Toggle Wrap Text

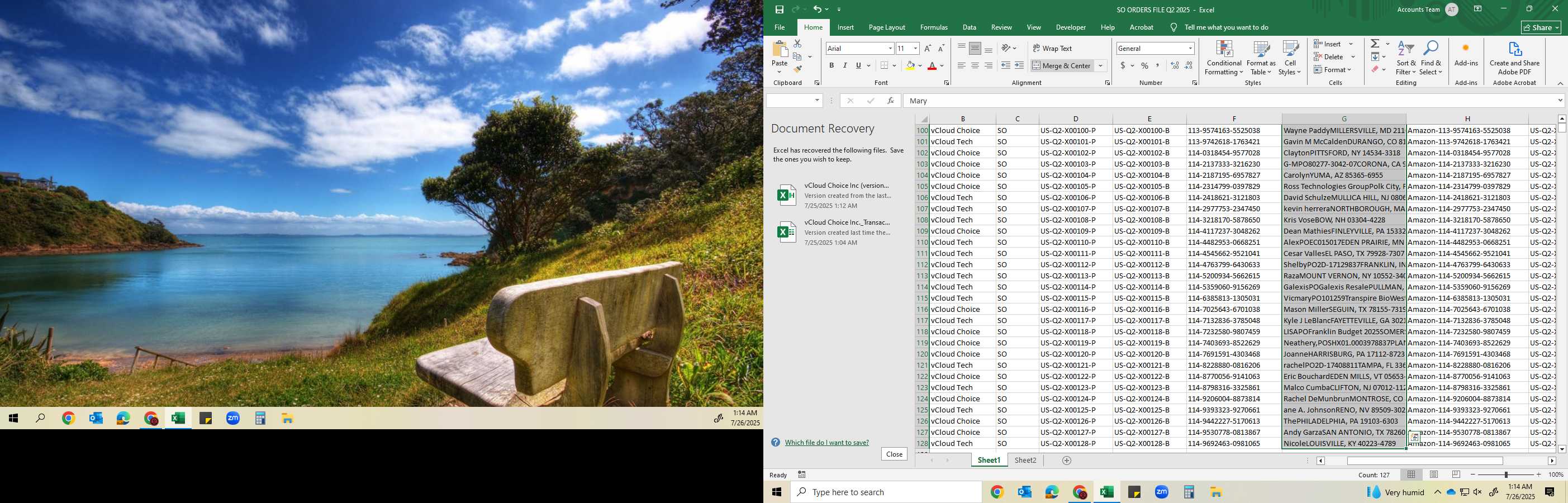coord(1052,48)
